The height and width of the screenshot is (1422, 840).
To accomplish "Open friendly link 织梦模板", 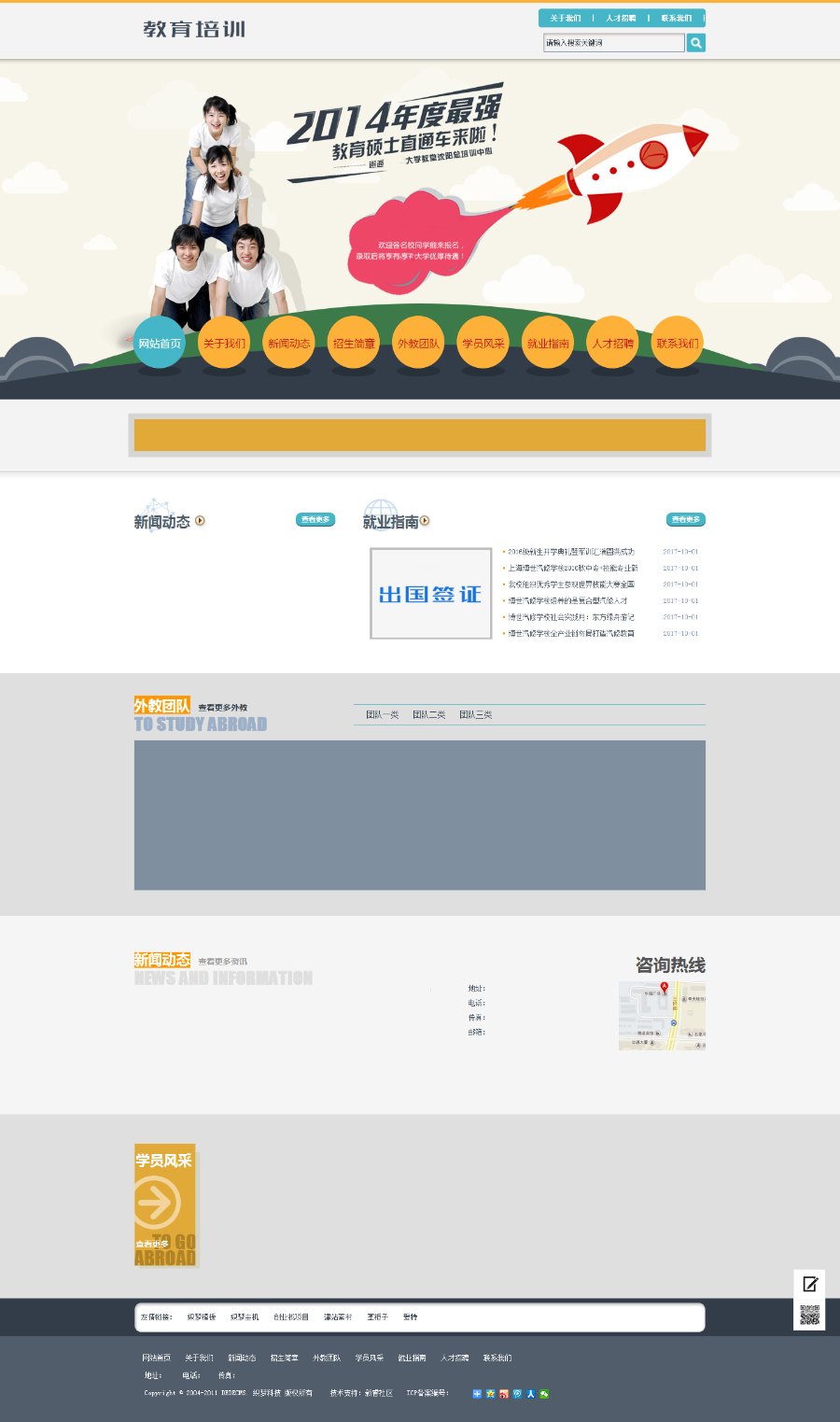I will [x=202, y=1316].
